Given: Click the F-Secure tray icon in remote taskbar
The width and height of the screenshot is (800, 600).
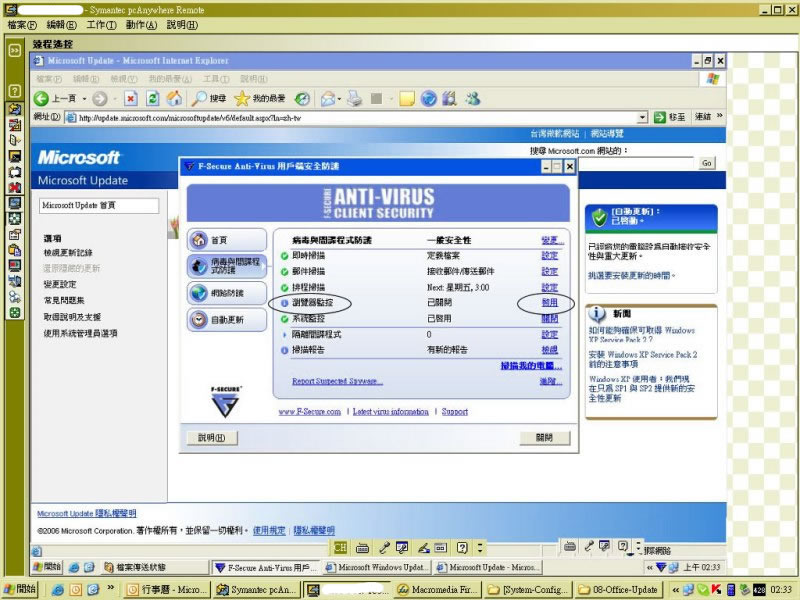Looking at the screenshot, I should [x=661, y=567].
